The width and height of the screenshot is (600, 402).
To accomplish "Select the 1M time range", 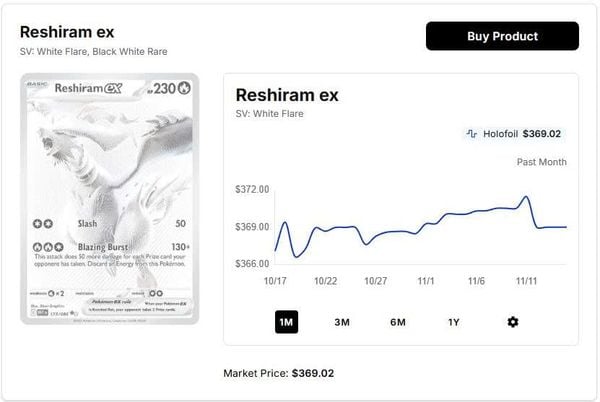I will click(x=286, y=322).
